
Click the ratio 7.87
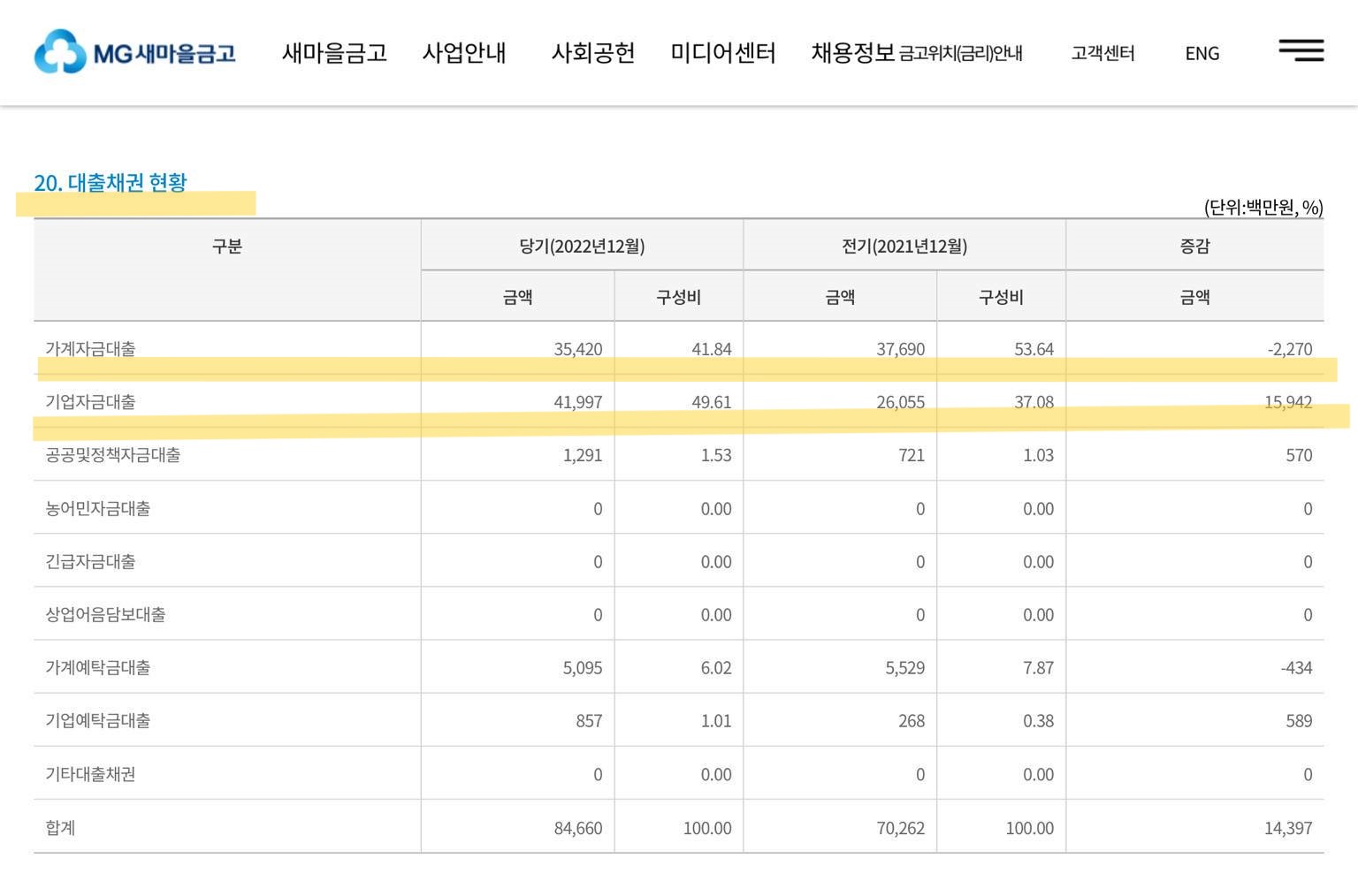tap(1039, 669)
